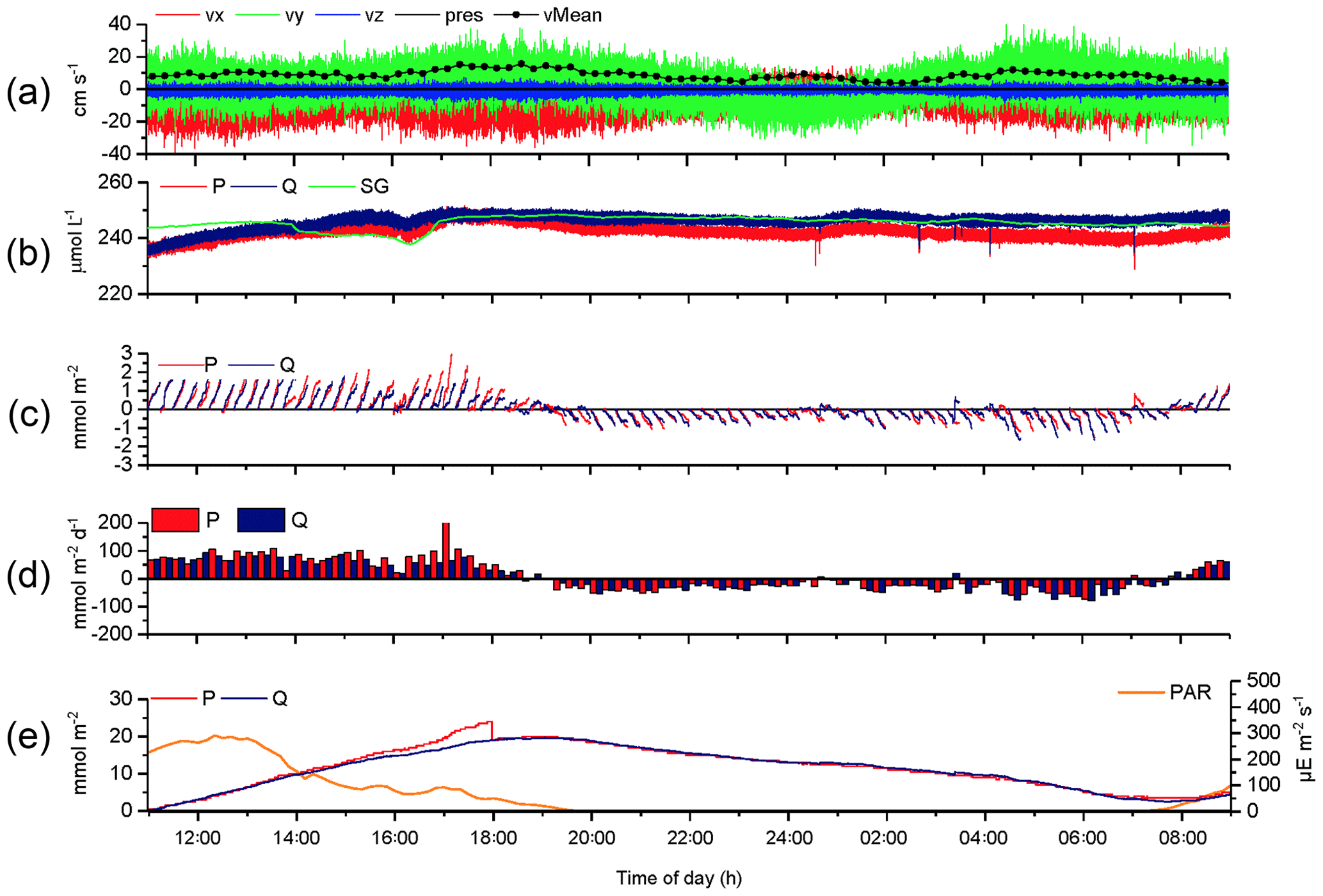1323x896 pixels.
Task: Click the tallest red bar in panel d
Action: (446, 550)
